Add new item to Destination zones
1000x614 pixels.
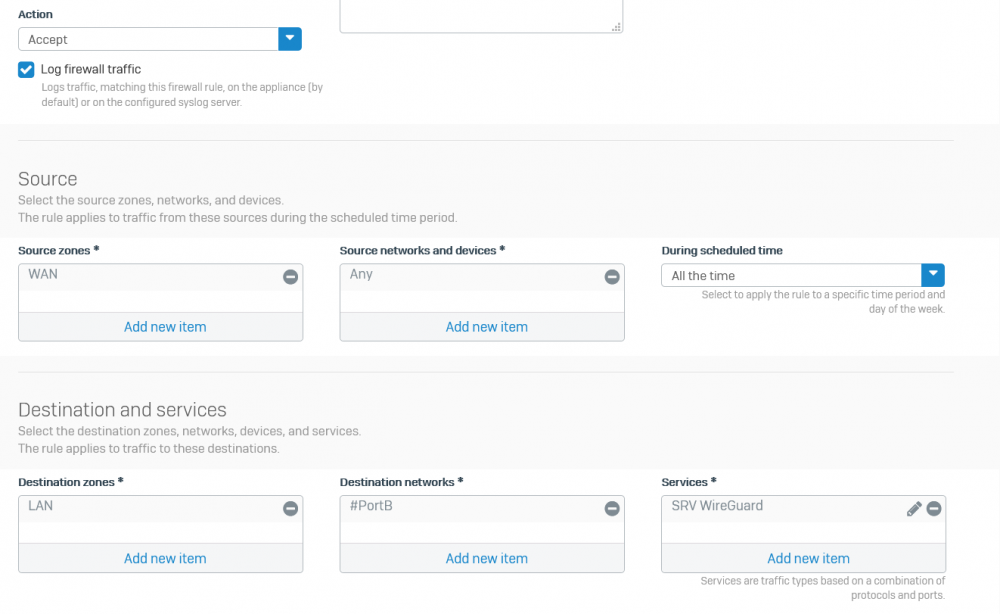tap(165, 558)
